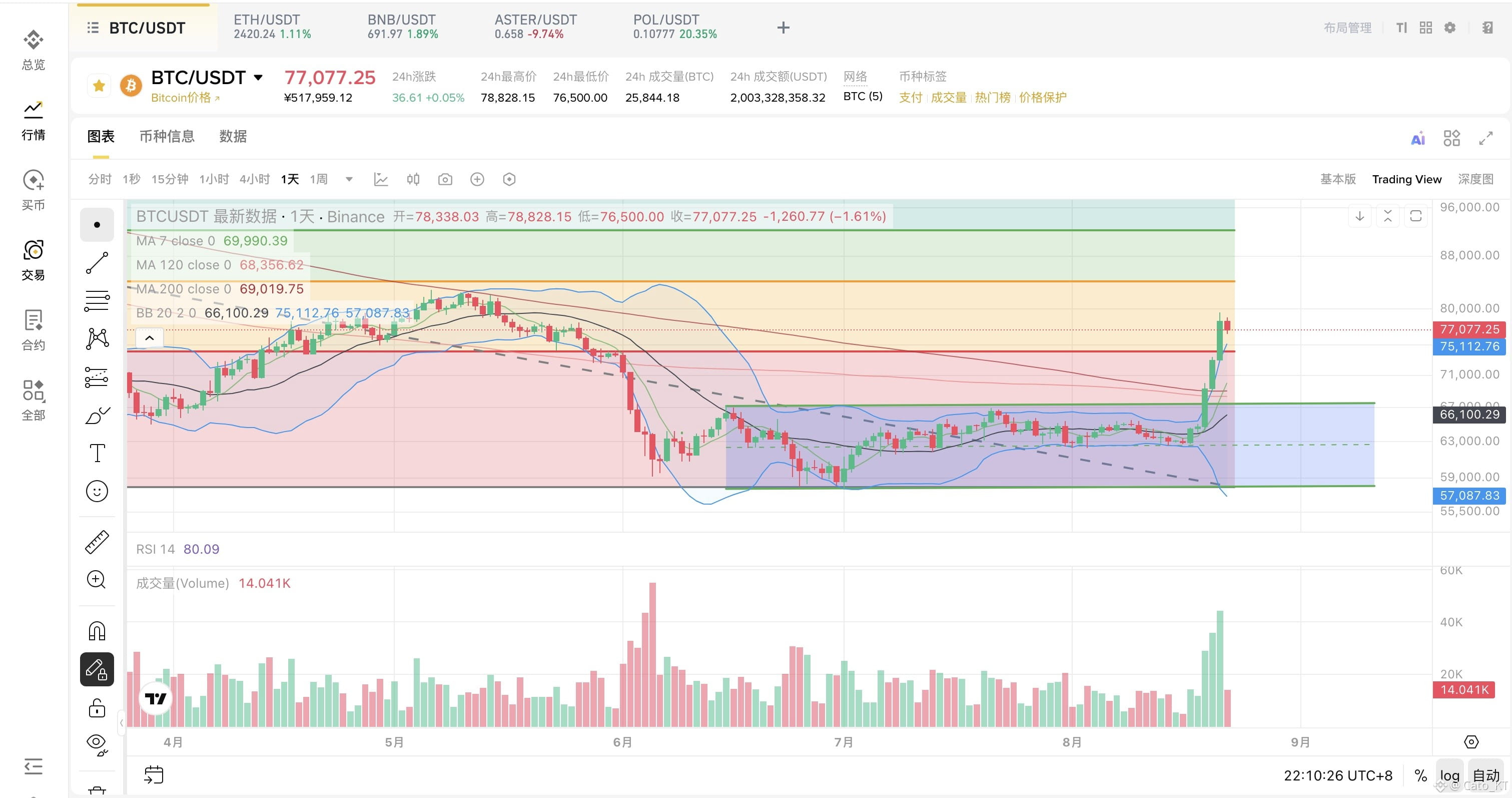Open time axis settings gear
Screen dimensions: 1512x798
click(x=1471, y=742)
